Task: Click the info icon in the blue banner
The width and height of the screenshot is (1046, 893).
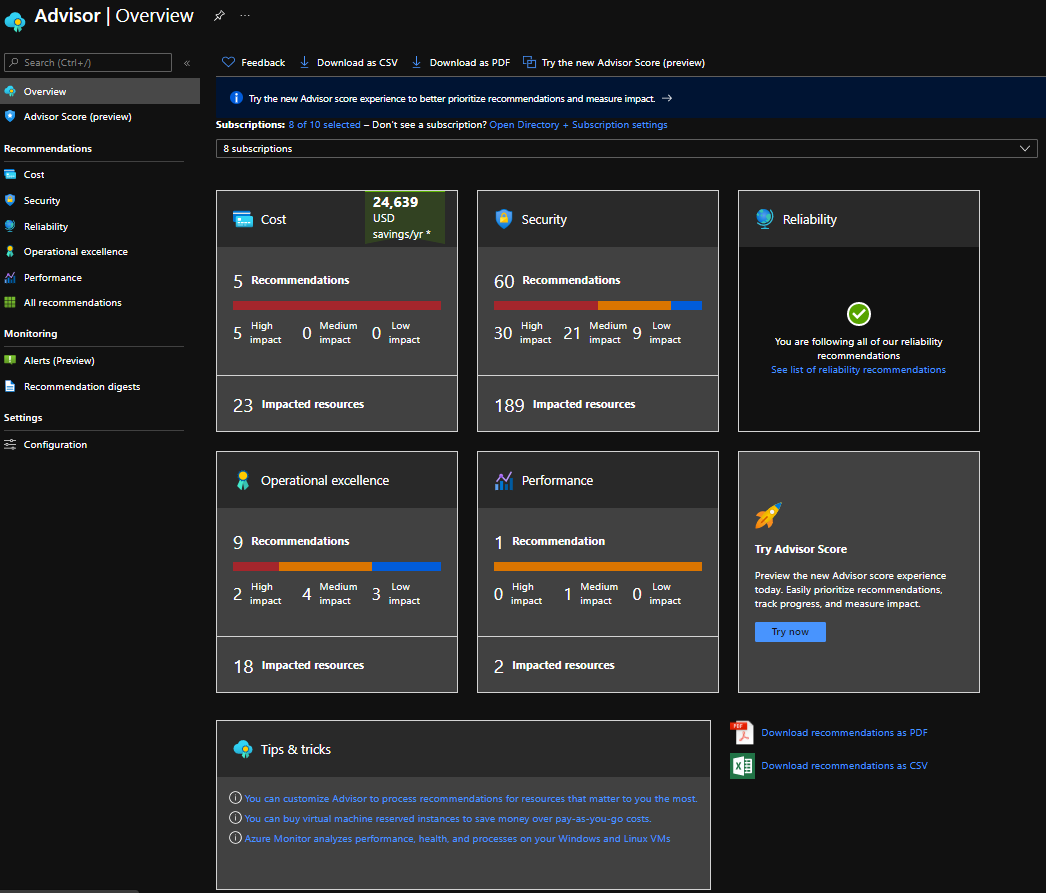Action: (236, 97)
